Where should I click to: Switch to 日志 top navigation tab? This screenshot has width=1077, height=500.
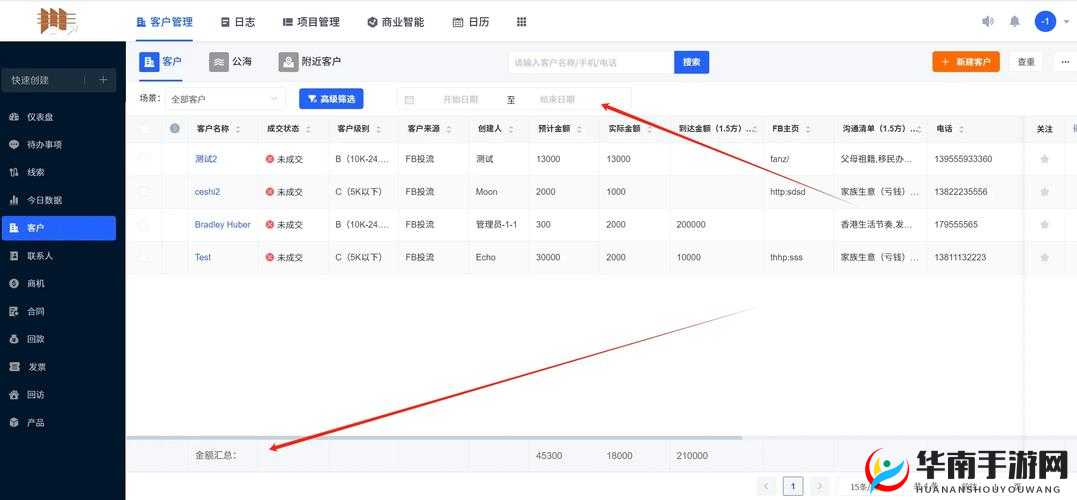[238, 22]
